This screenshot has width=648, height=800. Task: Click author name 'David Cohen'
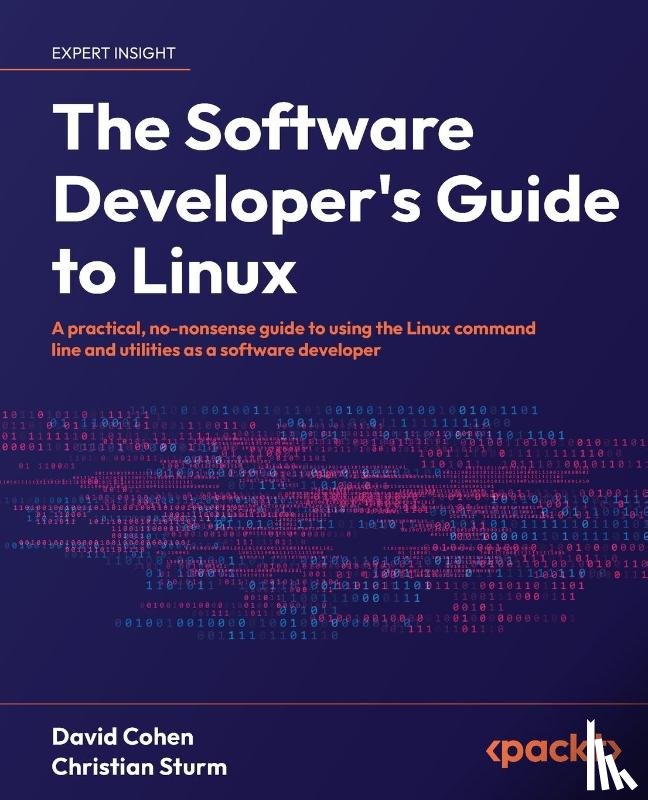coord(122,737)
